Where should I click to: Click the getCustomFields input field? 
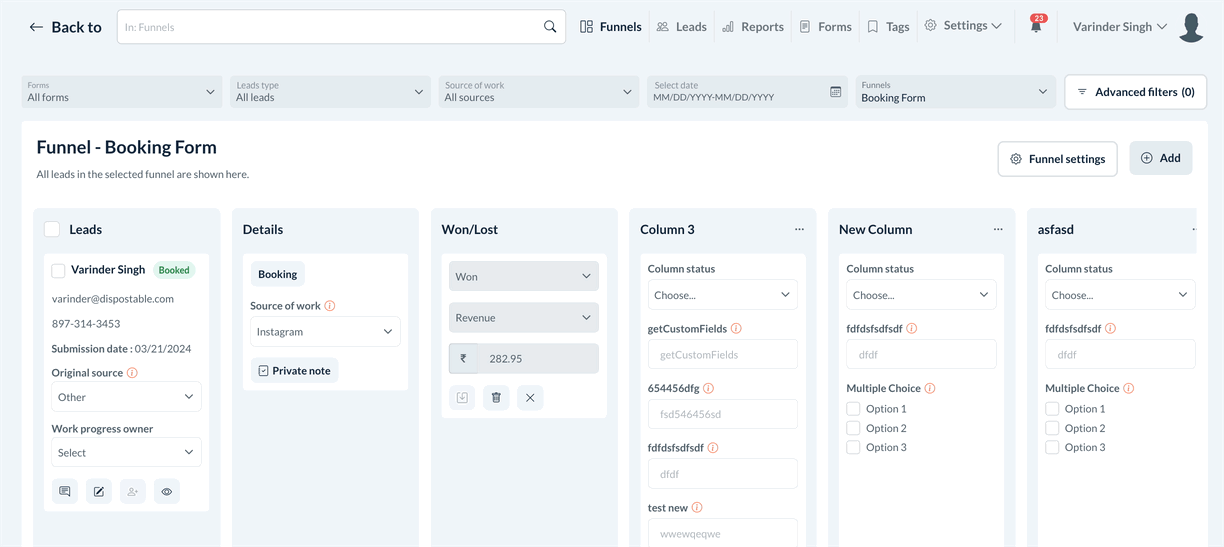pyautogui.click(x=722, y=354)
